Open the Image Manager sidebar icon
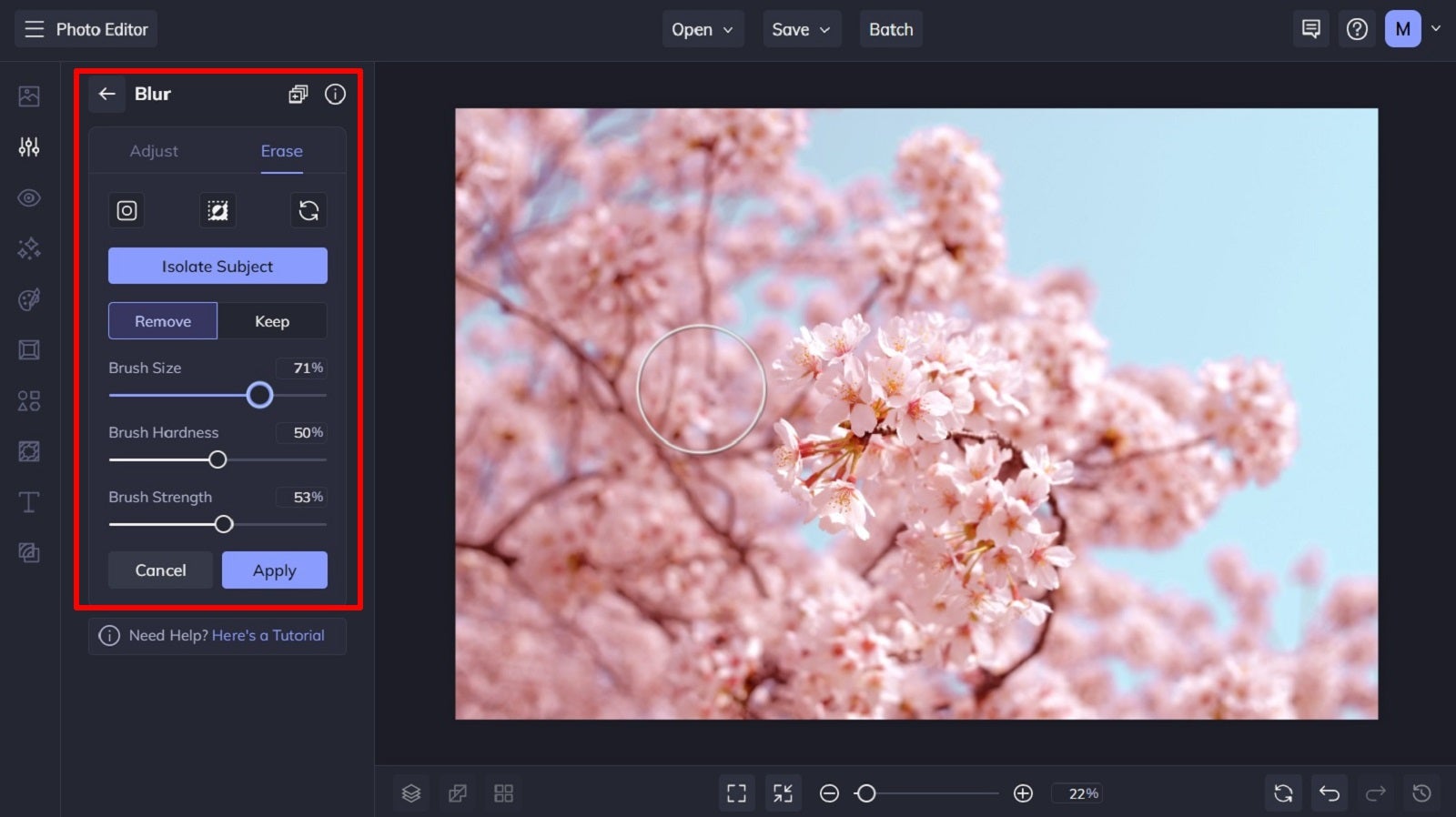 (x=29, y=96)
